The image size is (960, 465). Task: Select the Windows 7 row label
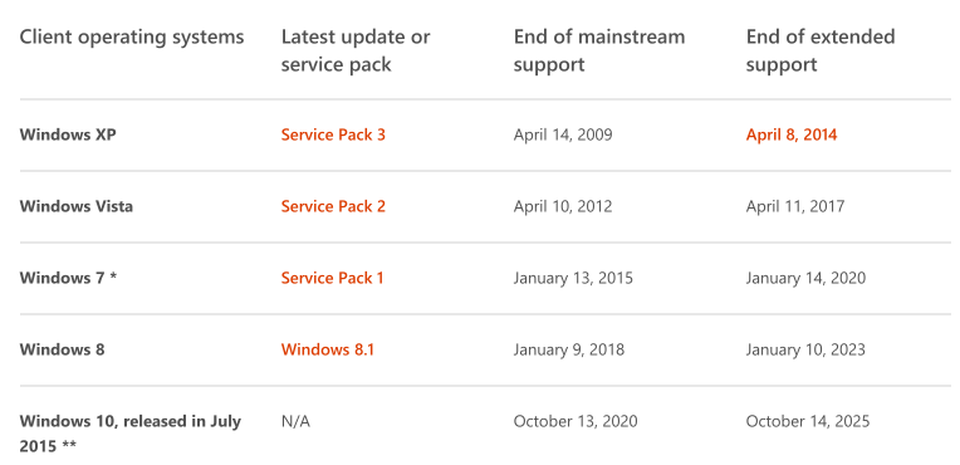(68, 278)
